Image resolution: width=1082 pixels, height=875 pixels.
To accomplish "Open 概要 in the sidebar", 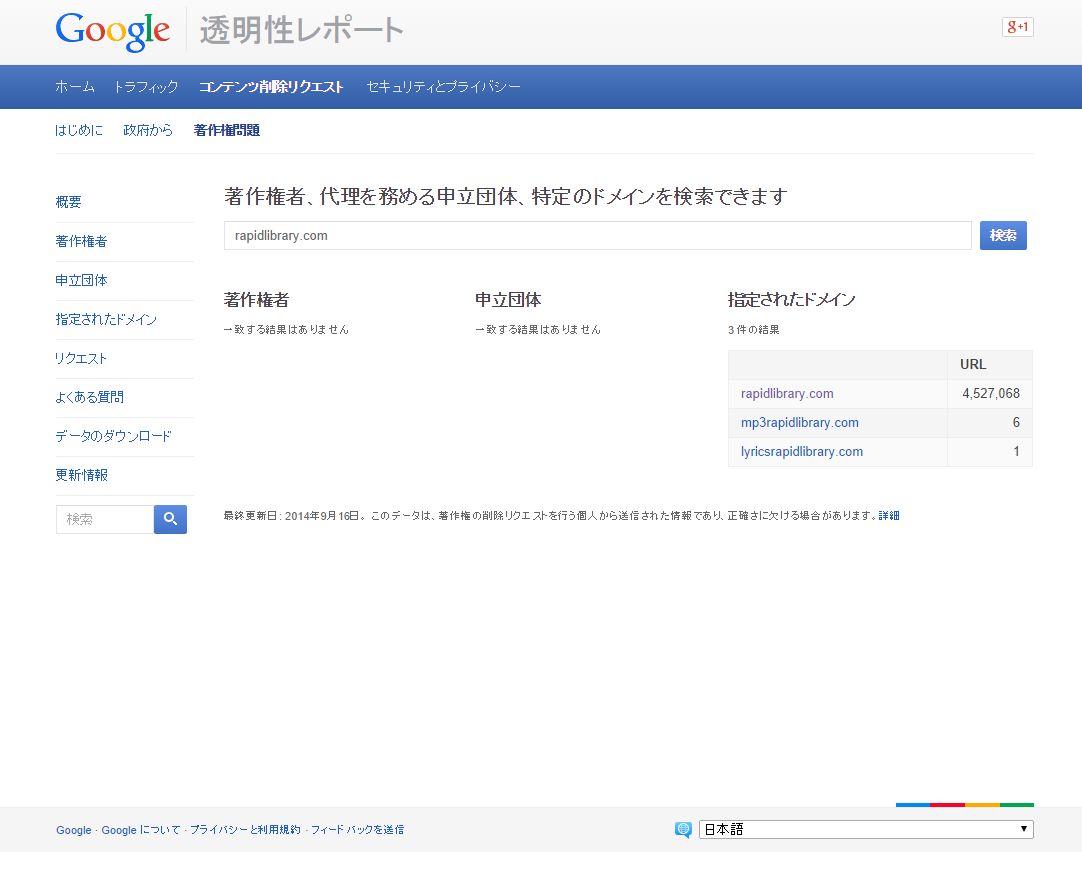I will coord(68,202).
